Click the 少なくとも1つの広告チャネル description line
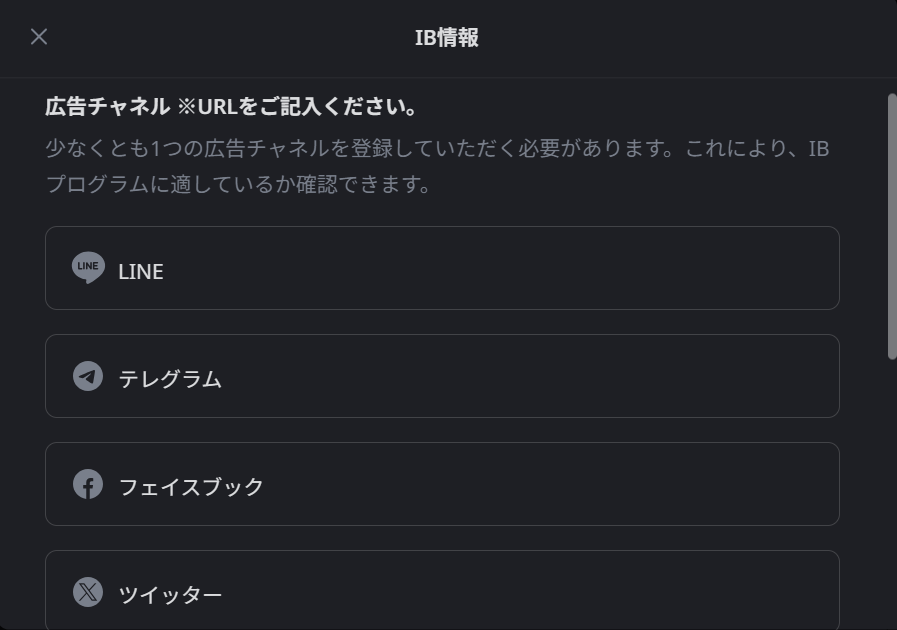The image size is (897, 630). pyautogui.click(x=437, y=149)
